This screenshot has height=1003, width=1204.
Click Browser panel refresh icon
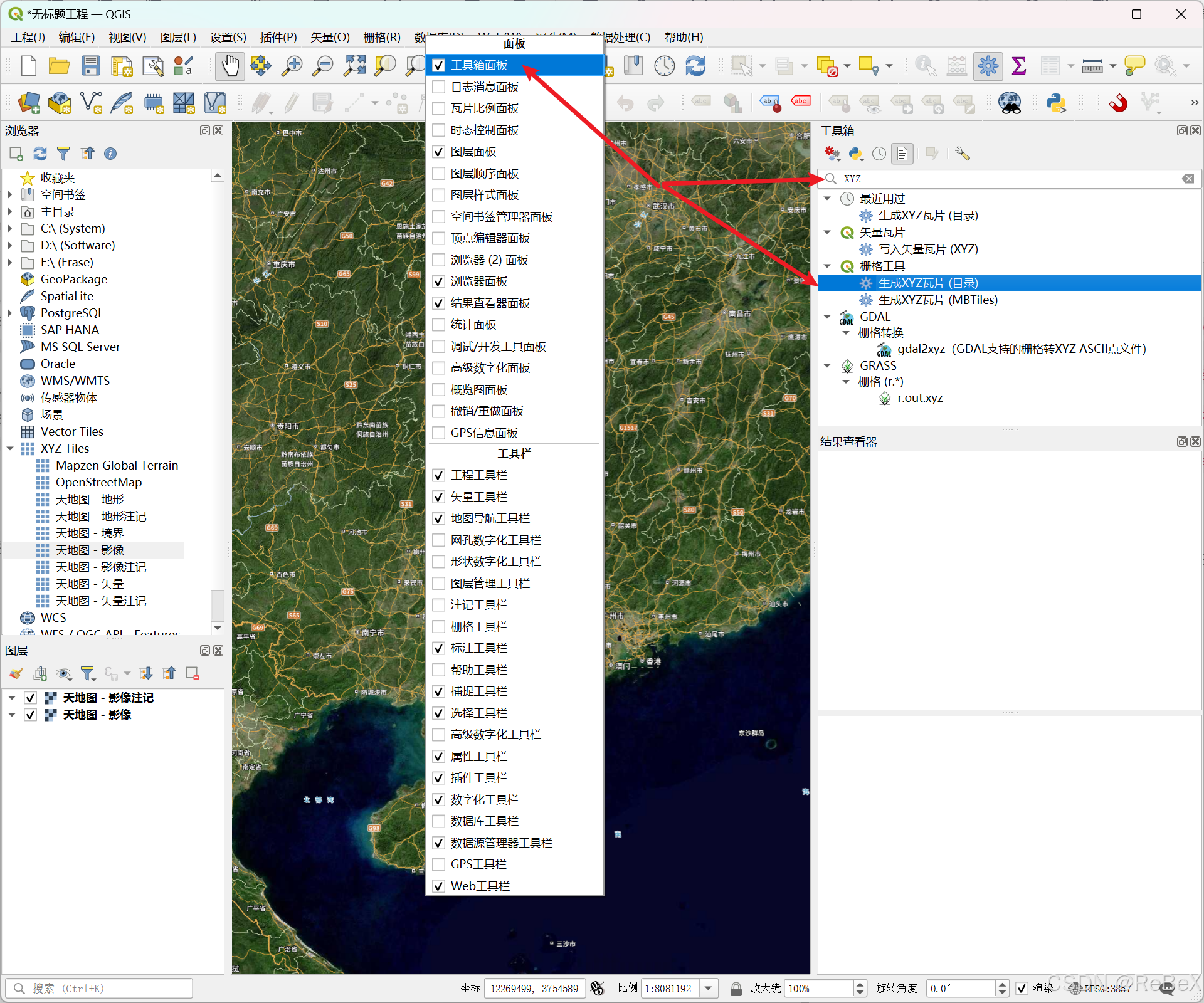[x=40, y=154]
